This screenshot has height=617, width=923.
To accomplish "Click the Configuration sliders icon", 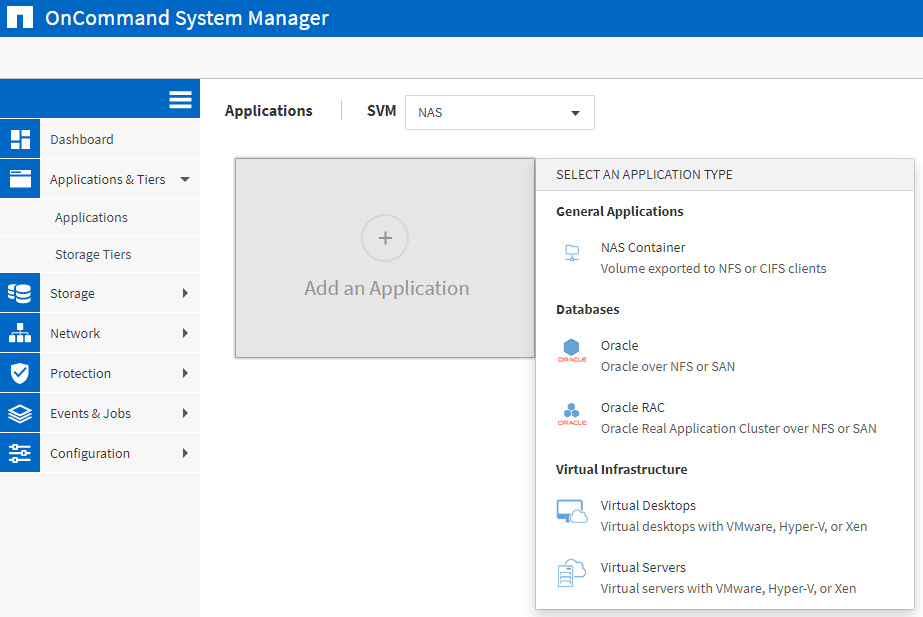I will 20,453.
